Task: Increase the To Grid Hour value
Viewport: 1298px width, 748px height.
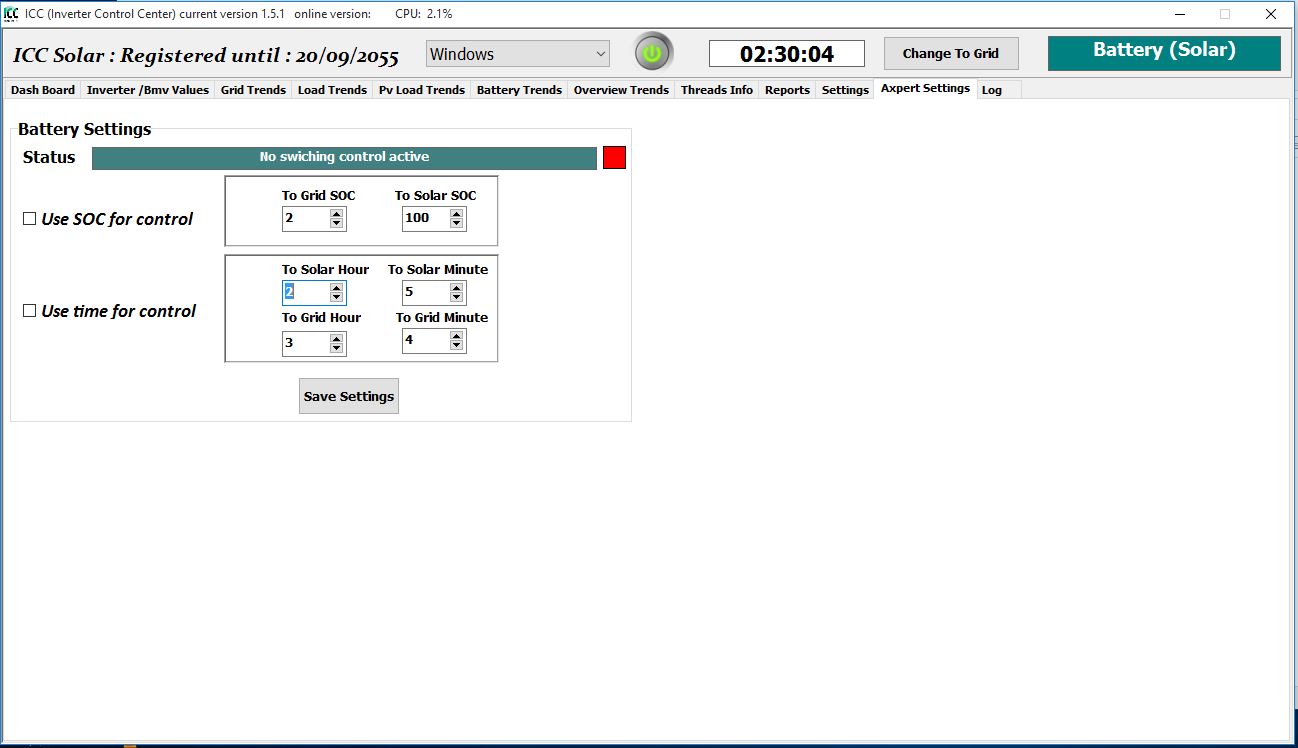Action: click(337, 339)
